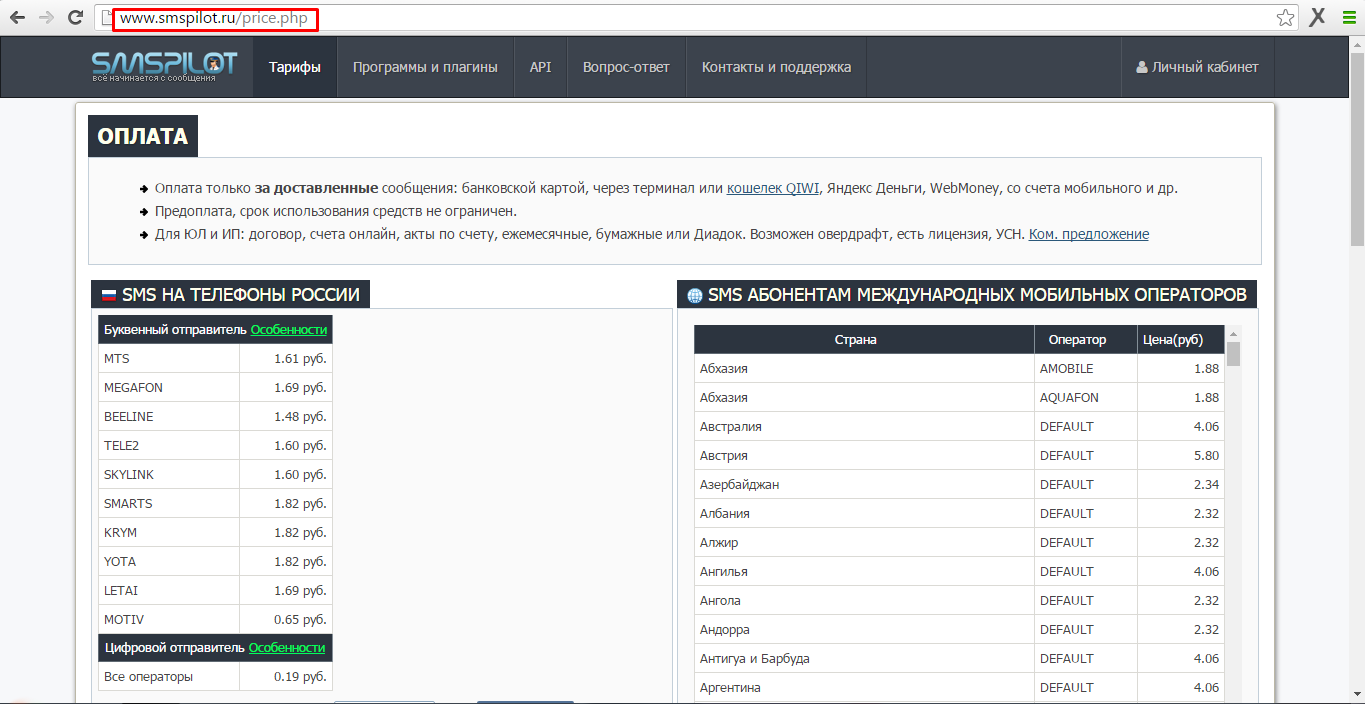Open the API menu item
1365x704 pixels.
click(x=540, y=67)
